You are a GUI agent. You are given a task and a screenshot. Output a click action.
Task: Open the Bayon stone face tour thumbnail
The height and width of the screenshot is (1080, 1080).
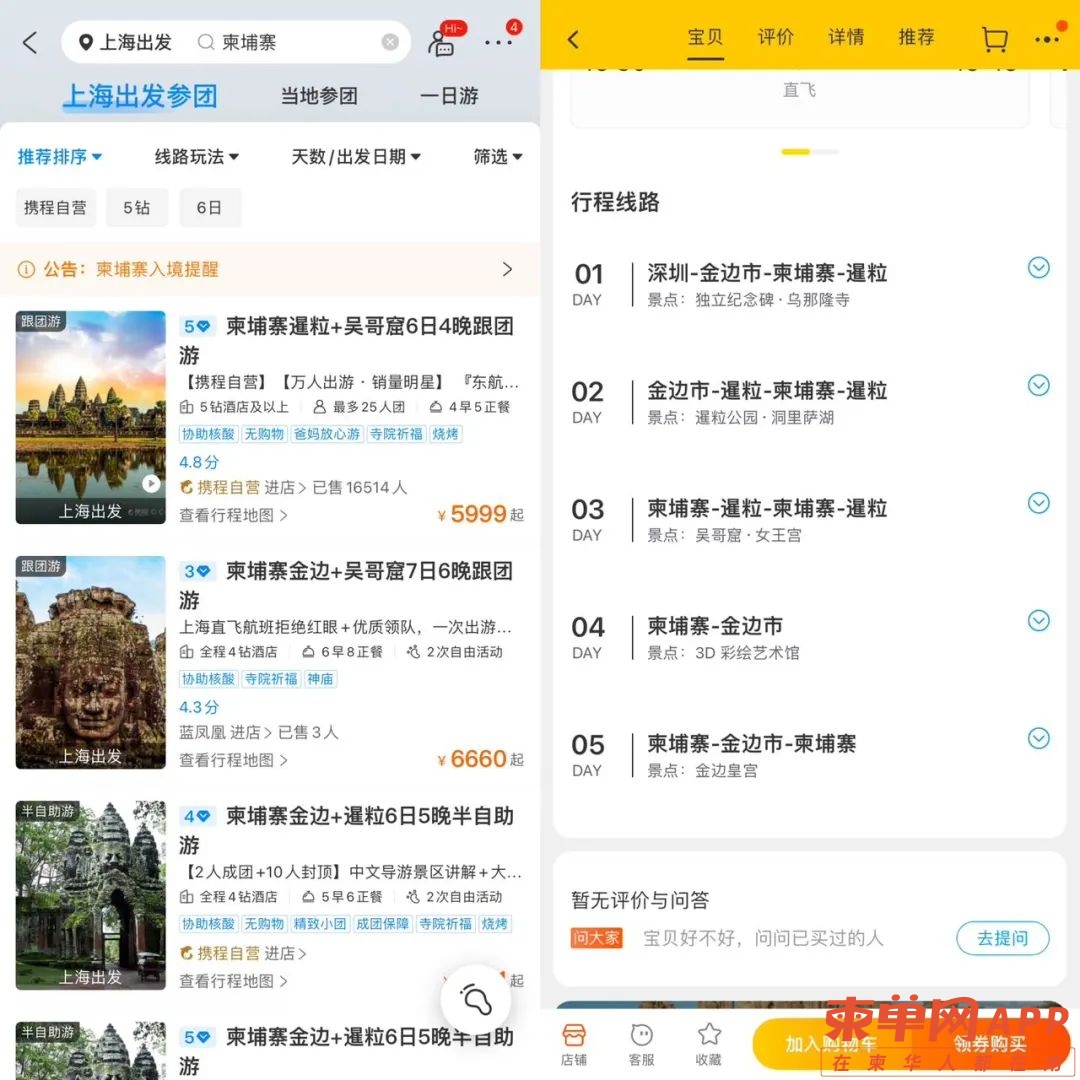pyautogui.click(x=90, y=662)
